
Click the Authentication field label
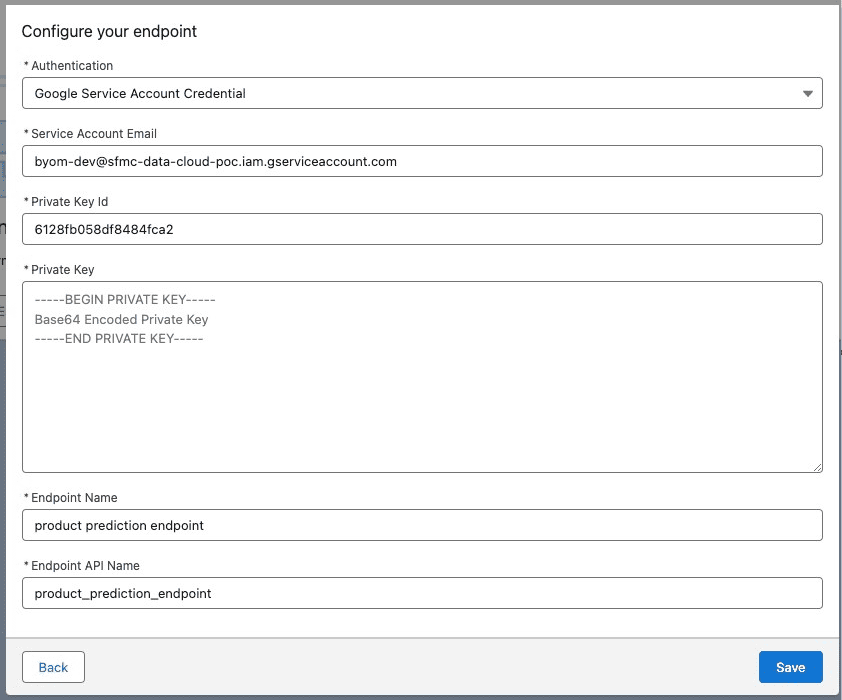72,66
